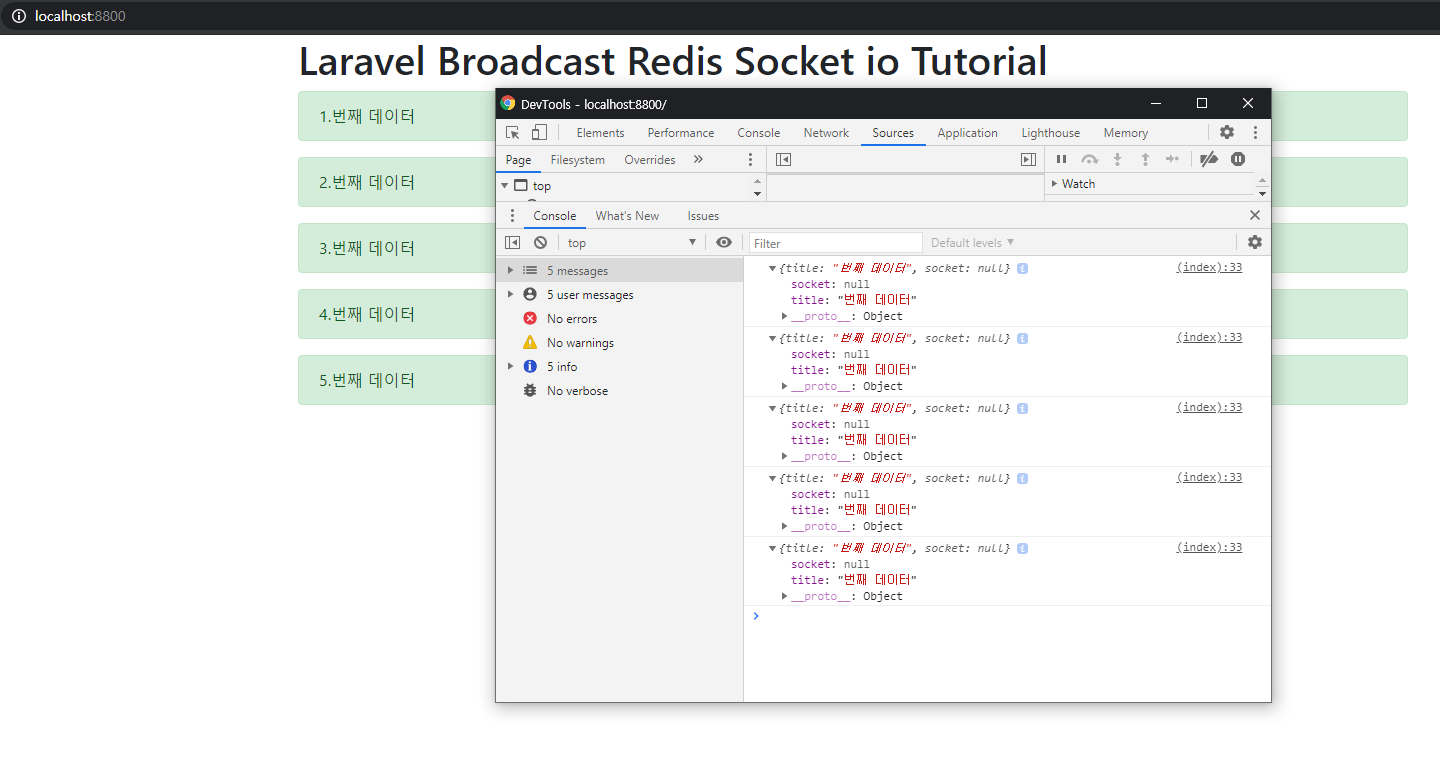Open console drawer three-dot menu
Image resolution: width=1440 pixels, height=775 pixels.
coord(513,215)
